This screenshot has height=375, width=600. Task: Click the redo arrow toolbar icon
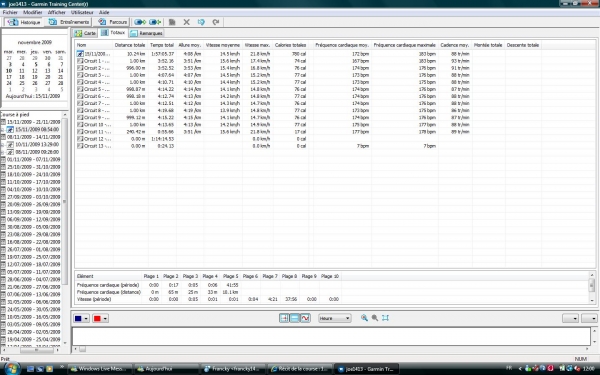click(x=216, y=22)
